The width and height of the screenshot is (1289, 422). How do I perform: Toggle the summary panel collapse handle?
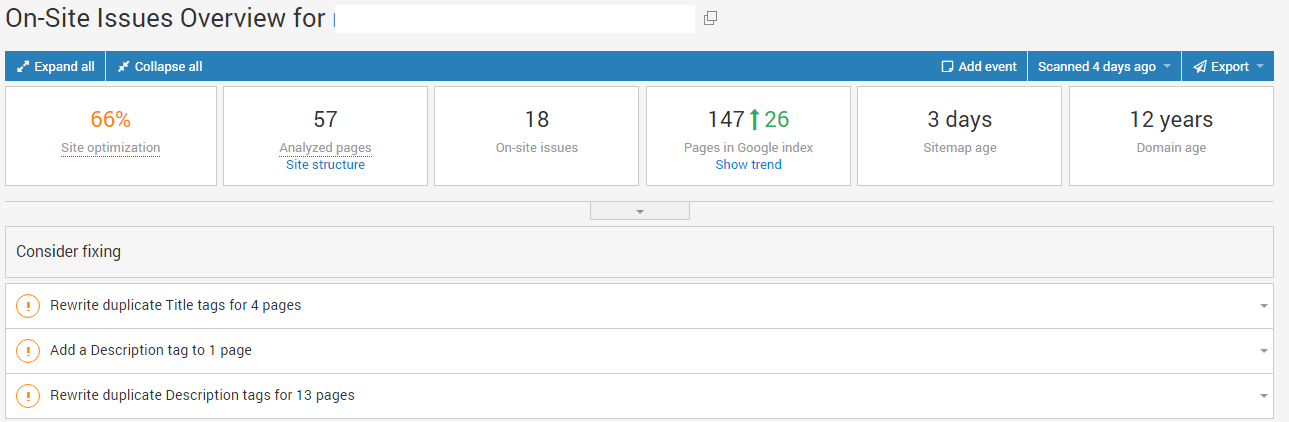point(640,211)
